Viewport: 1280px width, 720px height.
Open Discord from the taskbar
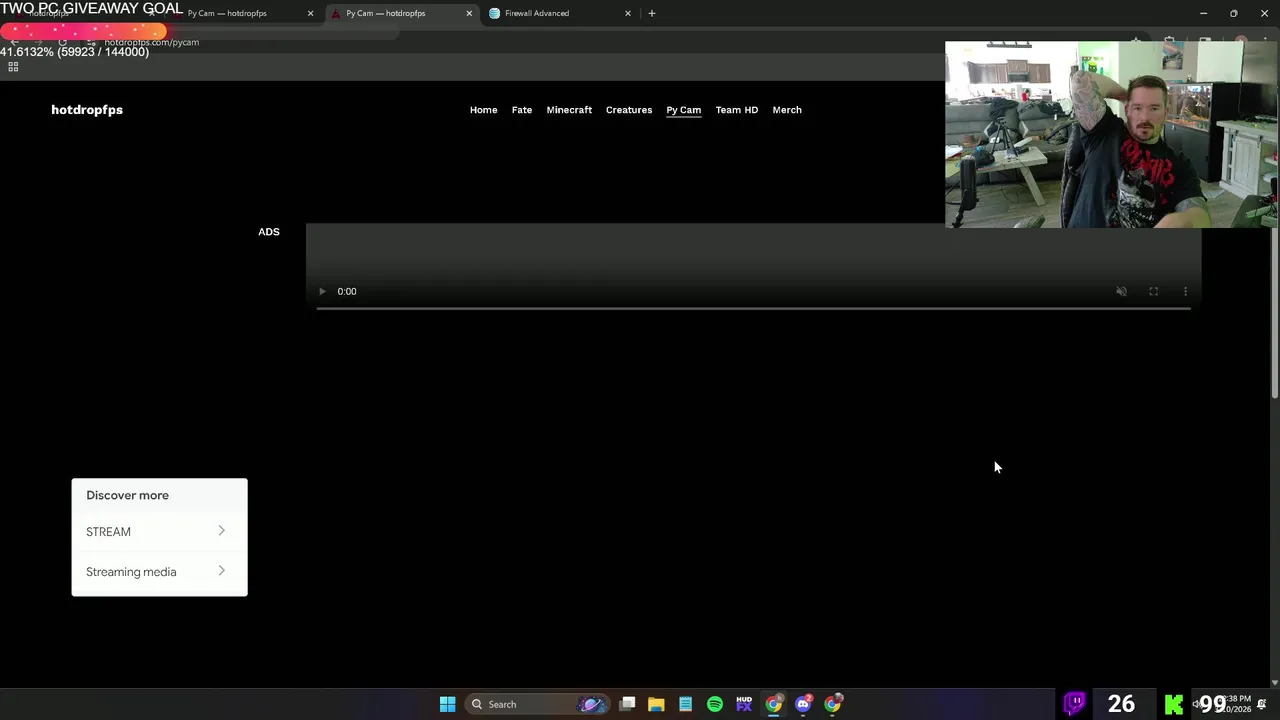coord(803,704)
